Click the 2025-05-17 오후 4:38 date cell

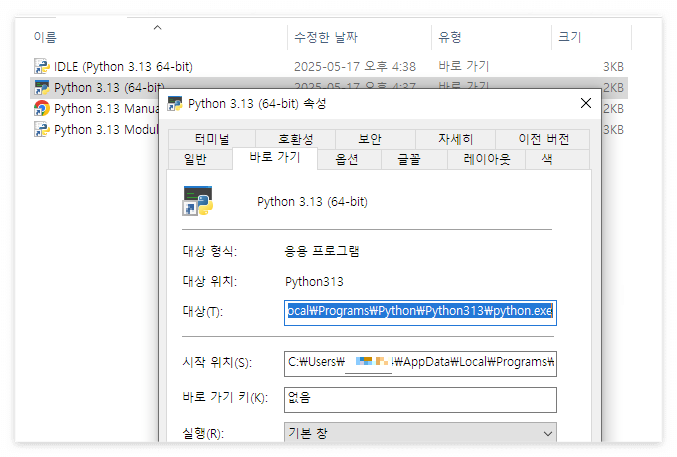(354, 67)
